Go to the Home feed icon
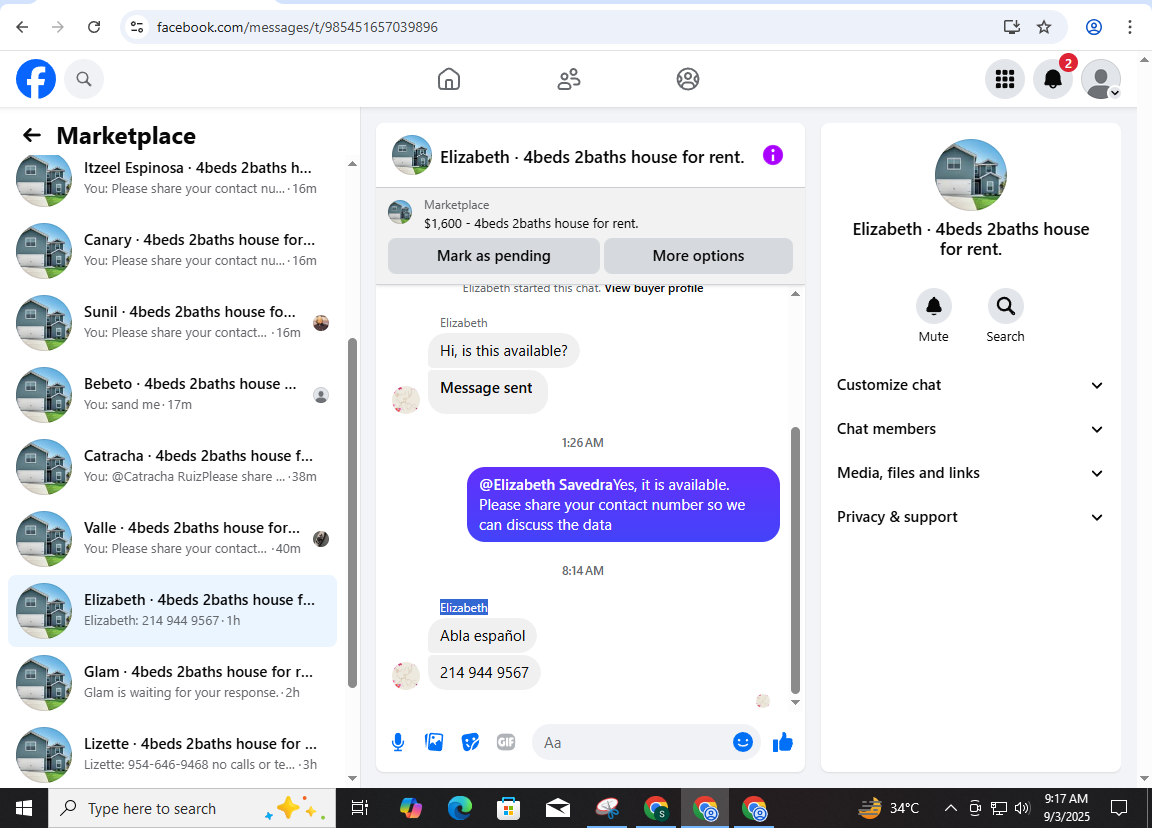1152x828 pixels. [x=449, y=79]
